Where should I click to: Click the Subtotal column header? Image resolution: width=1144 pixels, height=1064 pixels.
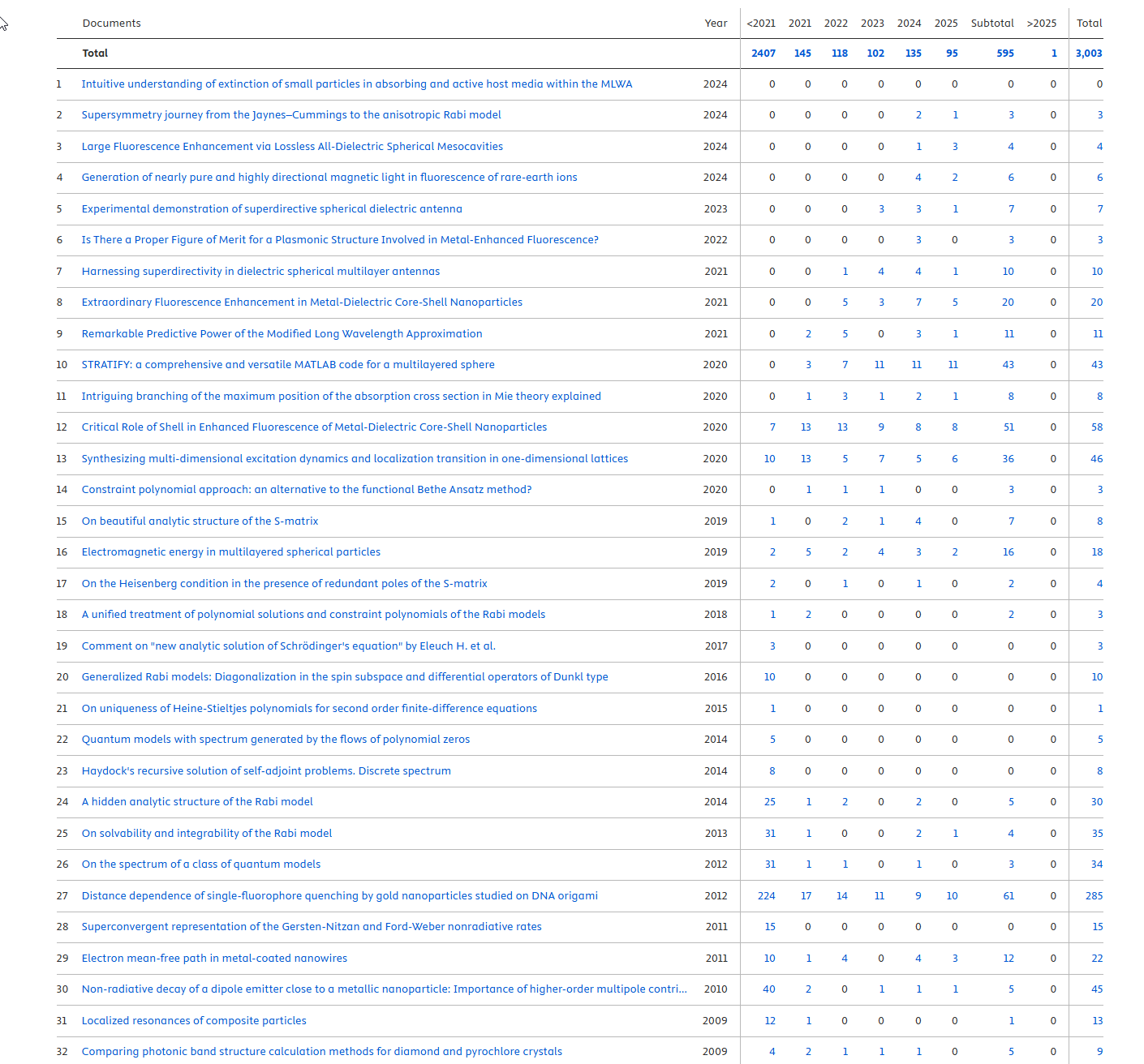click(991, 24)
